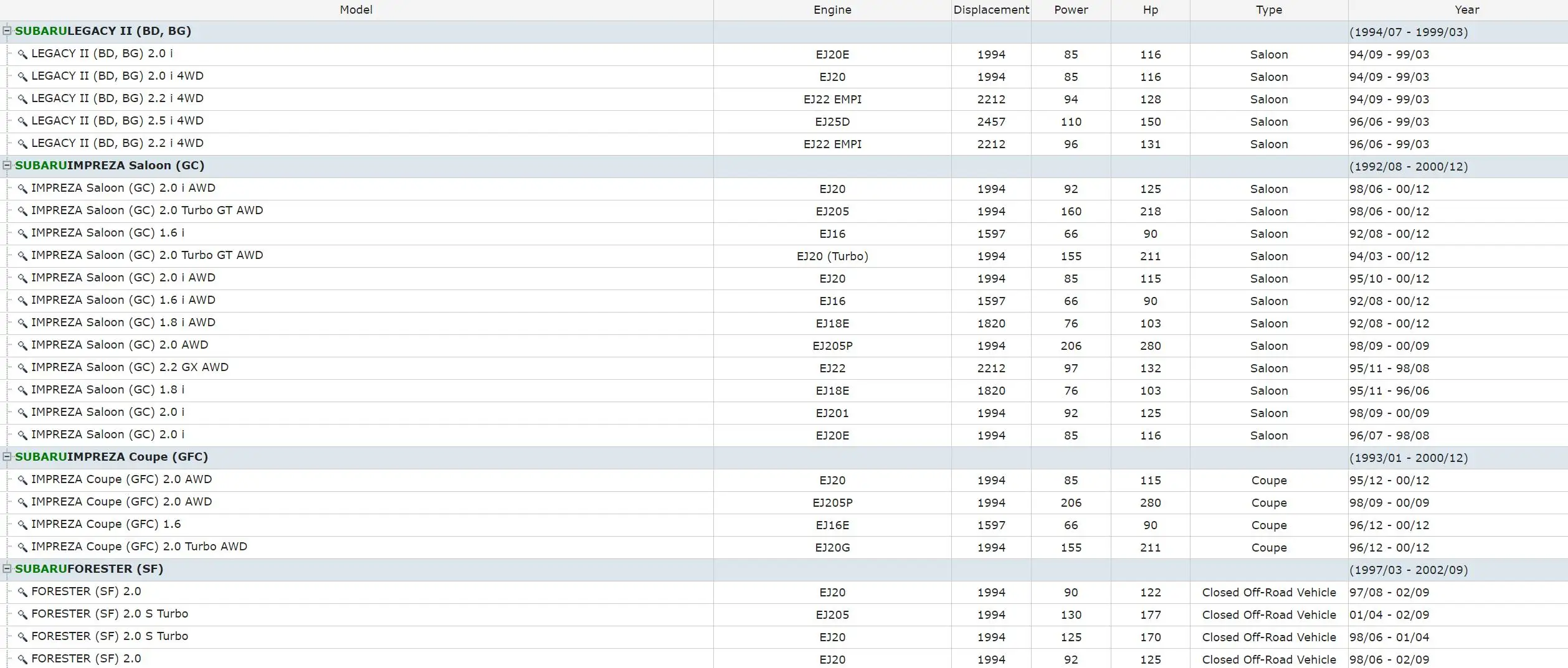Screen dimensions: 1568x668
Task: Click magnifier icon beside IMPREZA Saloon 1.8 i AWD
Action: coord(22,323)
